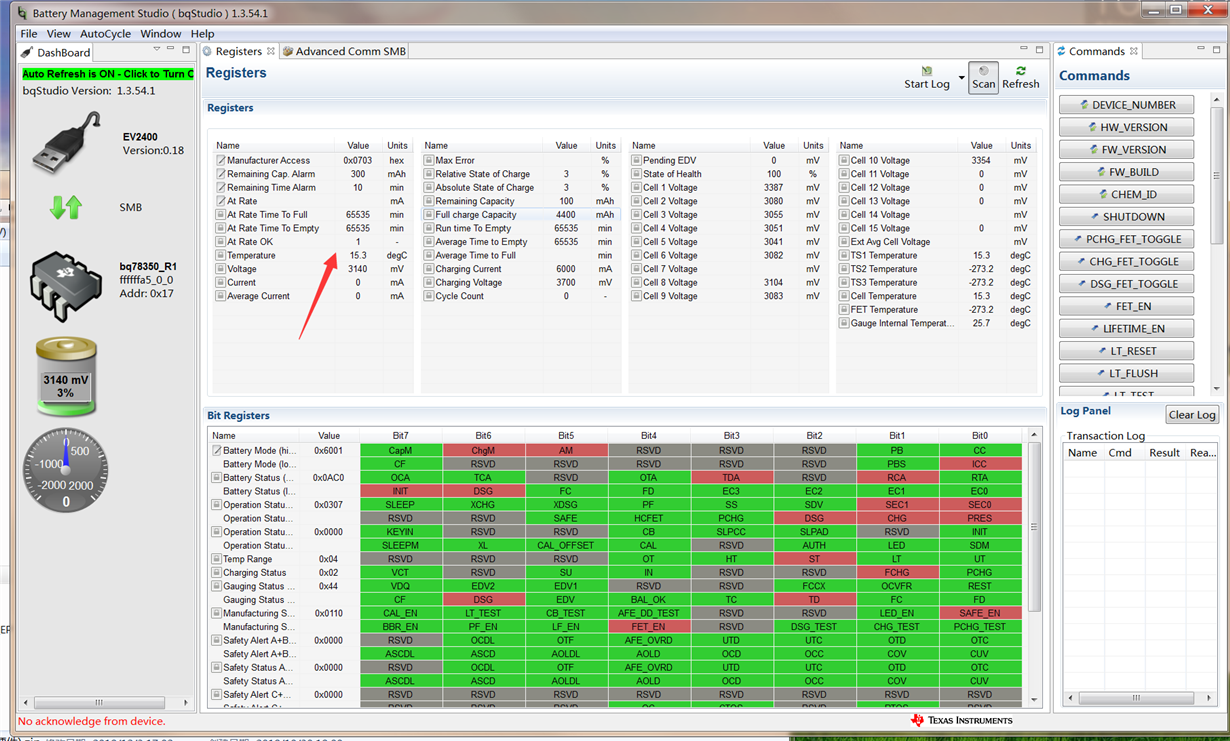The width and height of the screenshot is (1230, 741).
Task: Click the Refresh icon in Registers toolbar
Action: tap(1020, 72)
